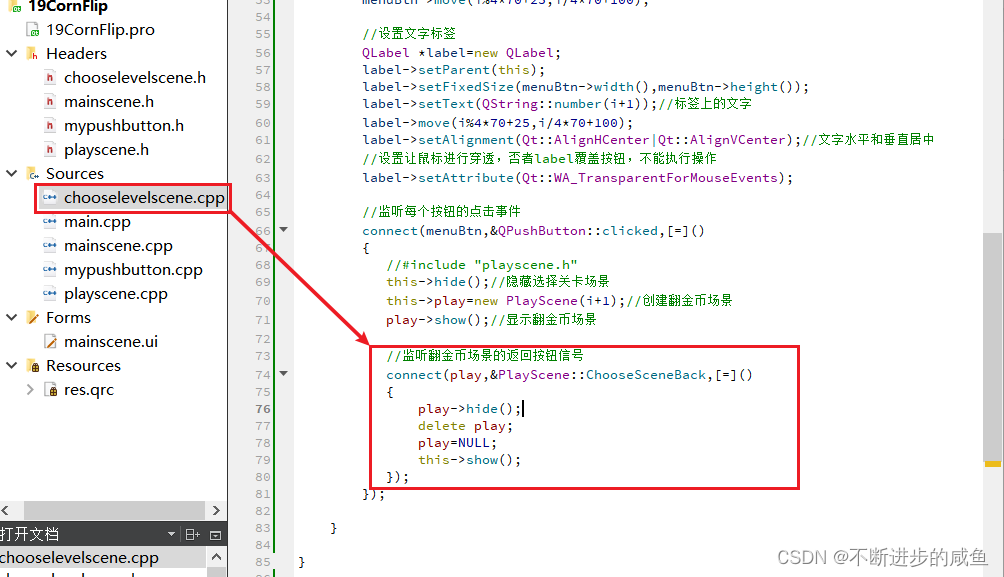This screenshot has height=577, width=1004.
Task: Click the 19CornFlip project root node
Action: (x=68, y=6)
